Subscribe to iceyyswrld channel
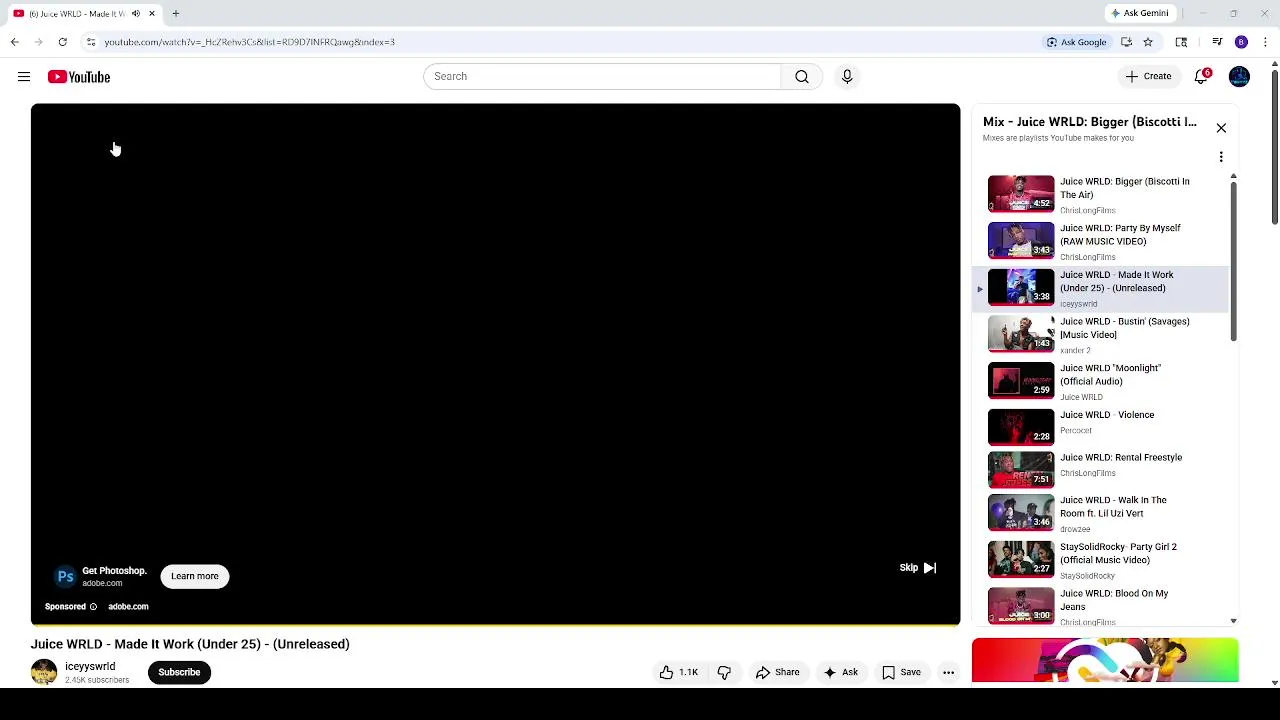 pyautogui.click(x=179, y=672)
